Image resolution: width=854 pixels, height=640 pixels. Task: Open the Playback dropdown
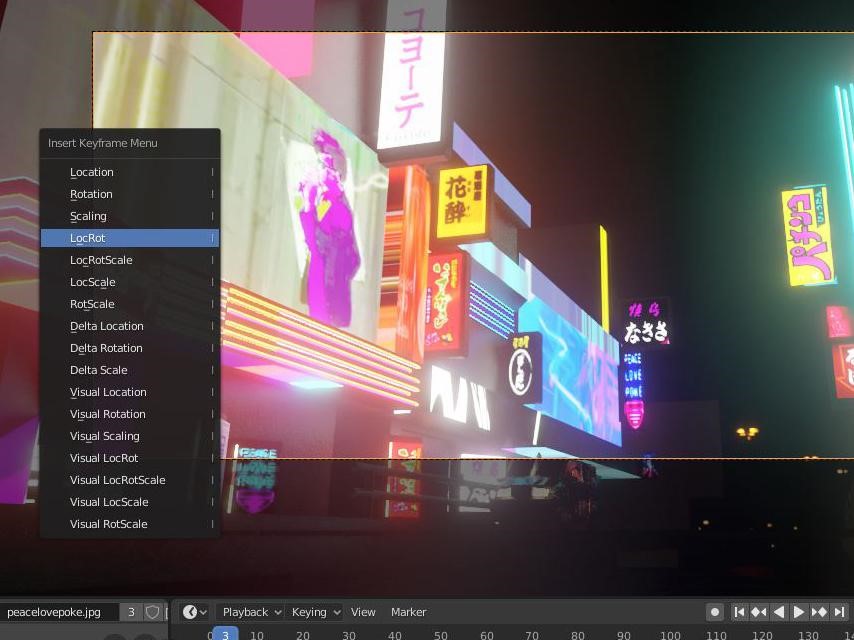(x=247, y=611)
